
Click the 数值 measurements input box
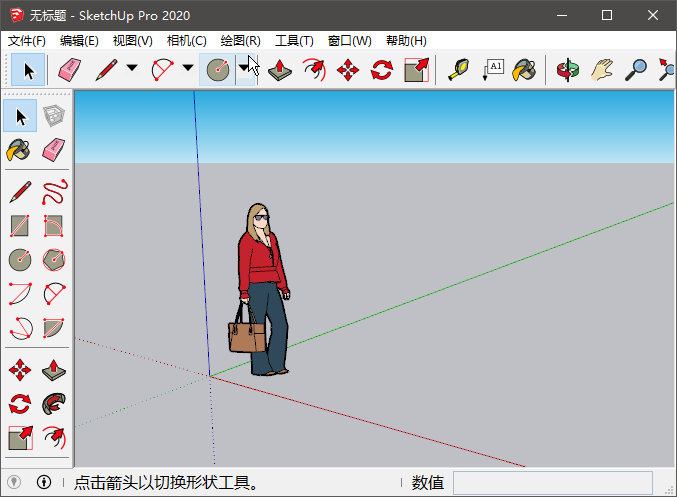[x=552, y=483]
